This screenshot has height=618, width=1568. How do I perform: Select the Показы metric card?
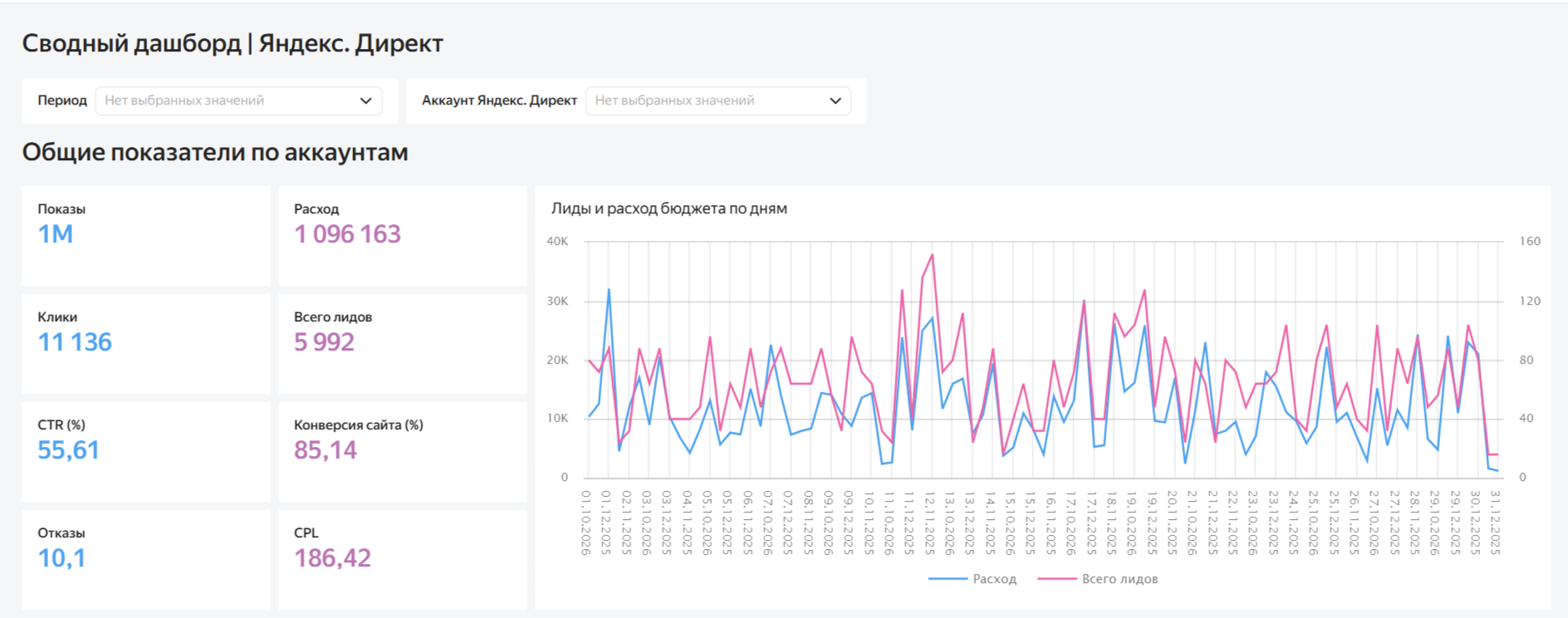[x=146, y=236]
